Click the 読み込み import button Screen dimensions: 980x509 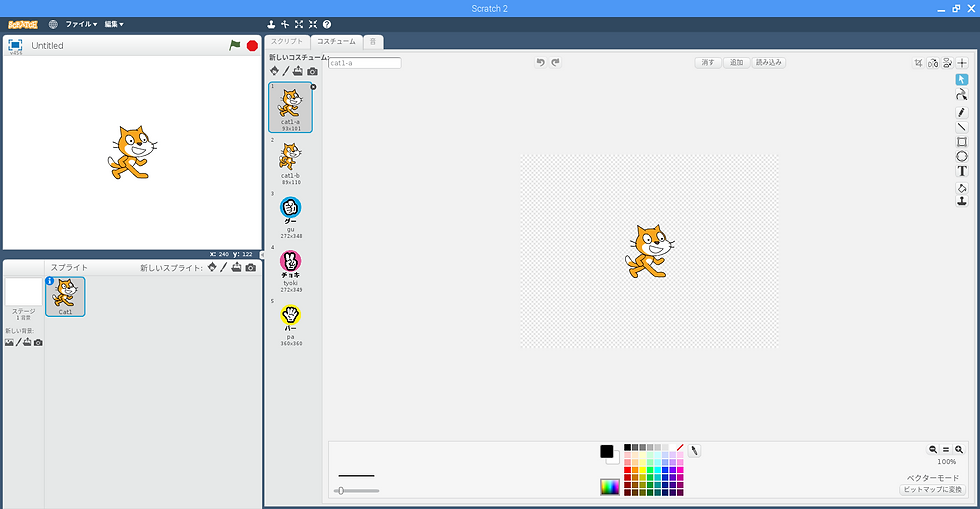pyautogui.click(x=769, y=63)
